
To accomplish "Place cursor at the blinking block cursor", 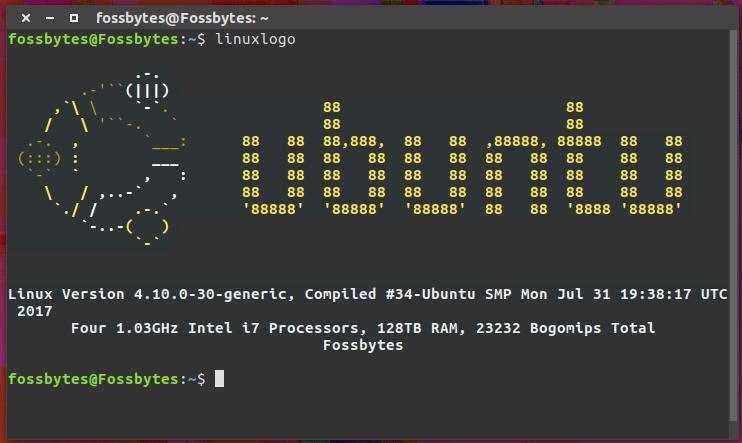I will (219, 379).
